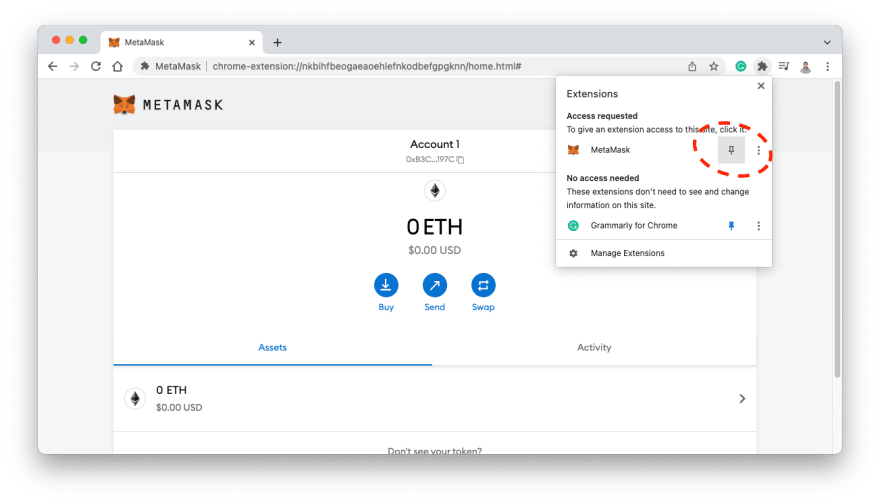This screenshot has width=880, height=504.
Task: Open a new browser tab
Action: (x=277, y=42)
